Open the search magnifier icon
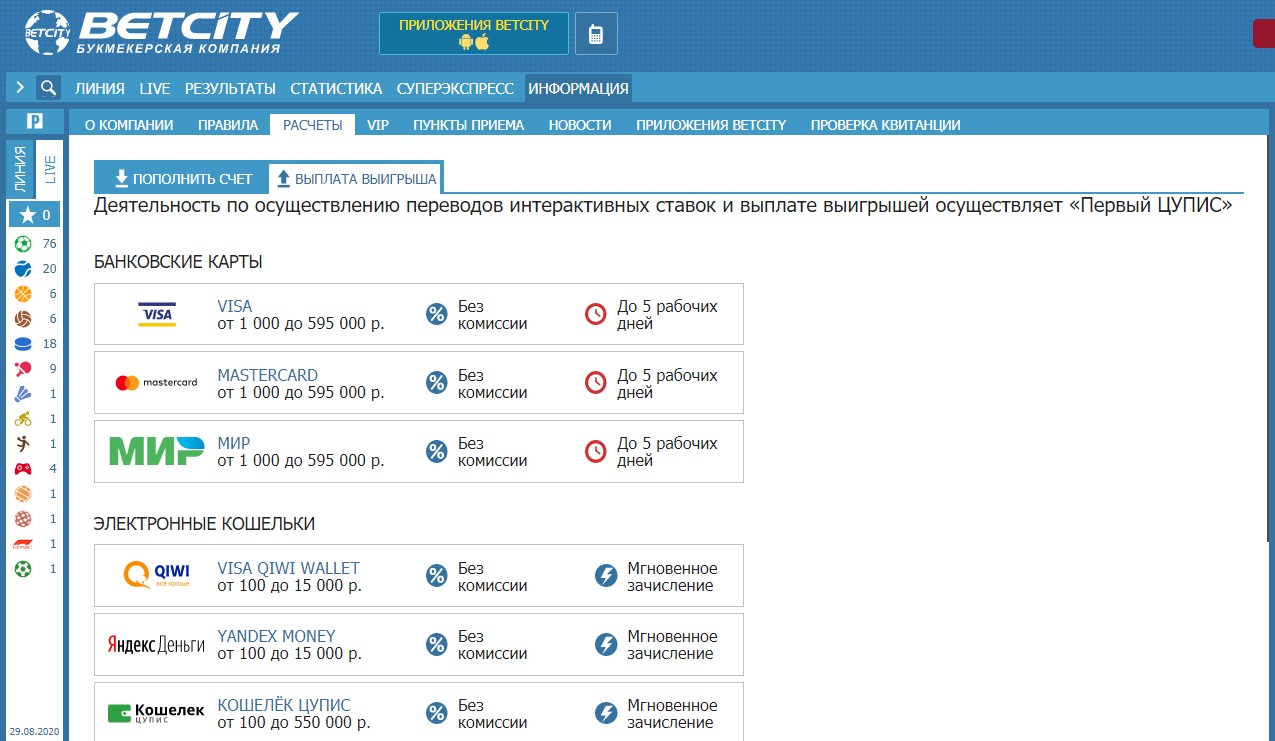The image size is (1275, 741). 48,88
